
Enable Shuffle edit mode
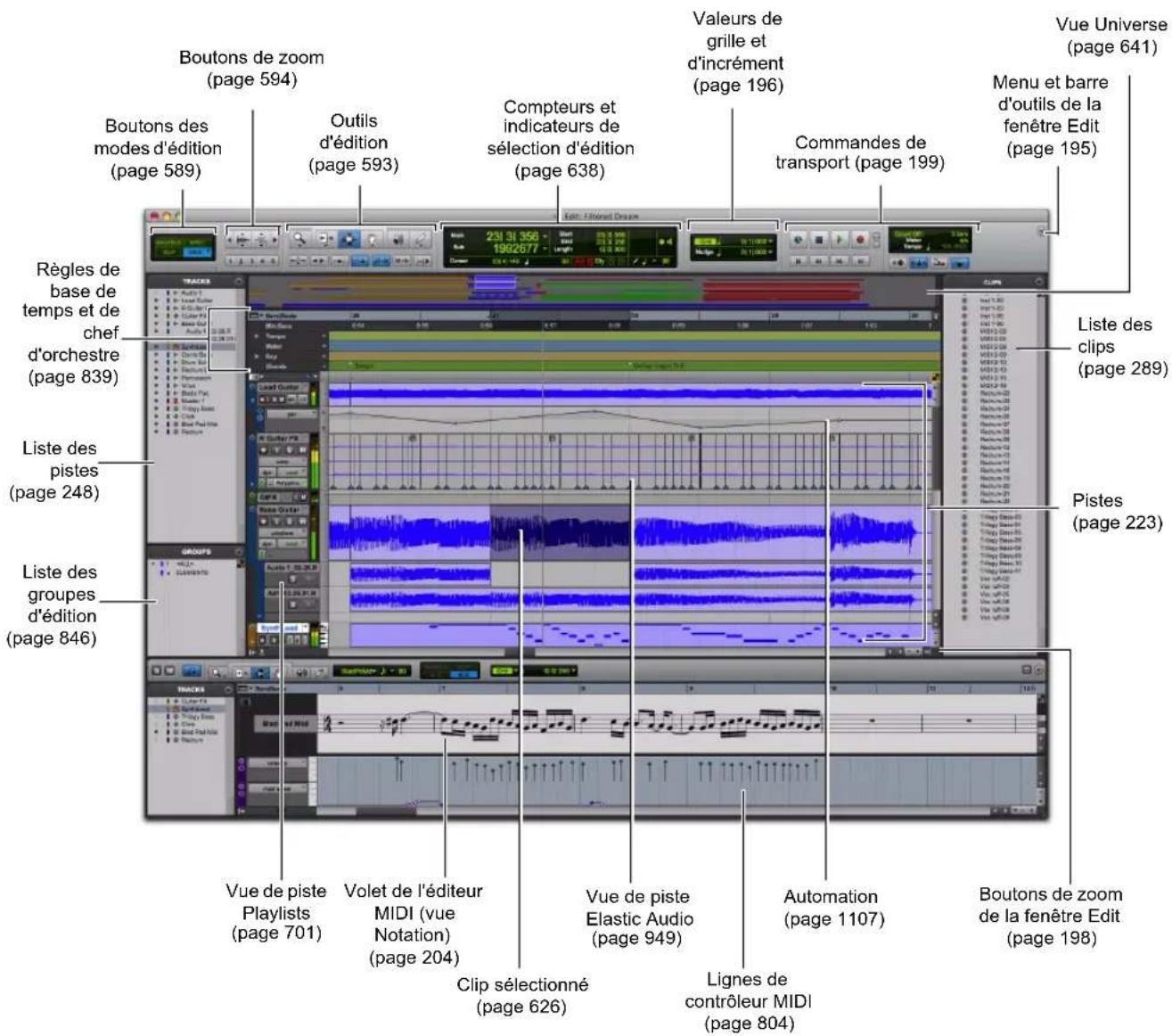click(167, 243)
